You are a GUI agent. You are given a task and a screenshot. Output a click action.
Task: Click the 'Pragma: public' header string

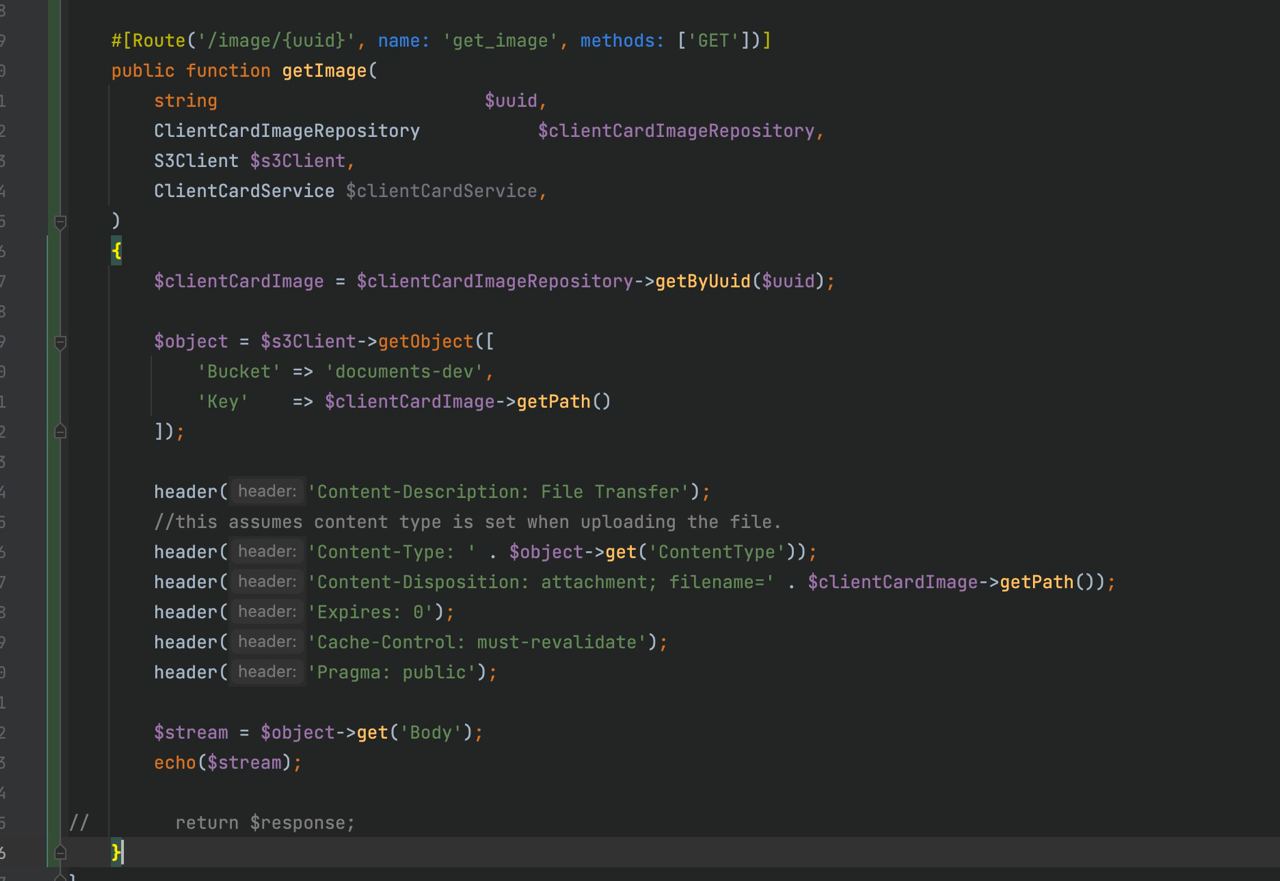pos(392,672)
